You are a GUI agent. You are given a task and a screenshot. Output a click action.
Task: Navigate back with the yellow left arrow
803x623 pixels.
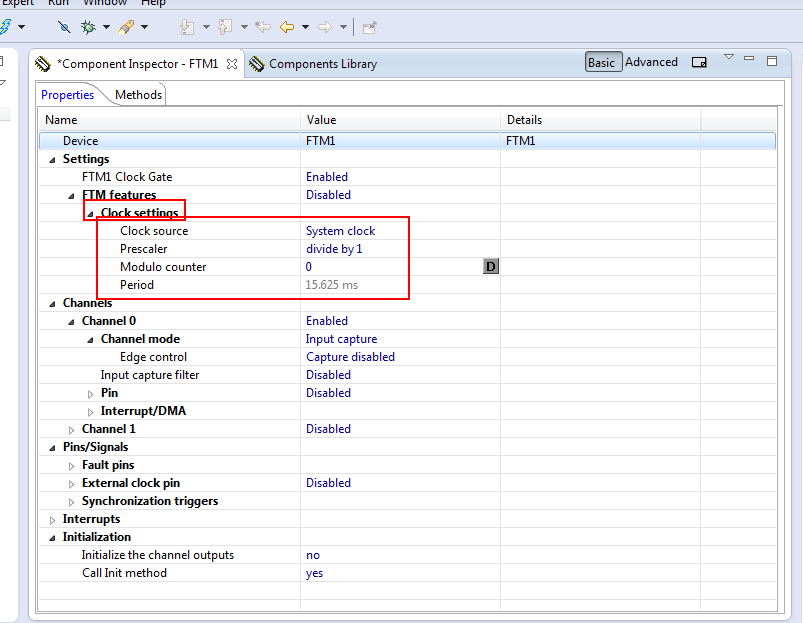pyautogui.click(x=287, y=27)
